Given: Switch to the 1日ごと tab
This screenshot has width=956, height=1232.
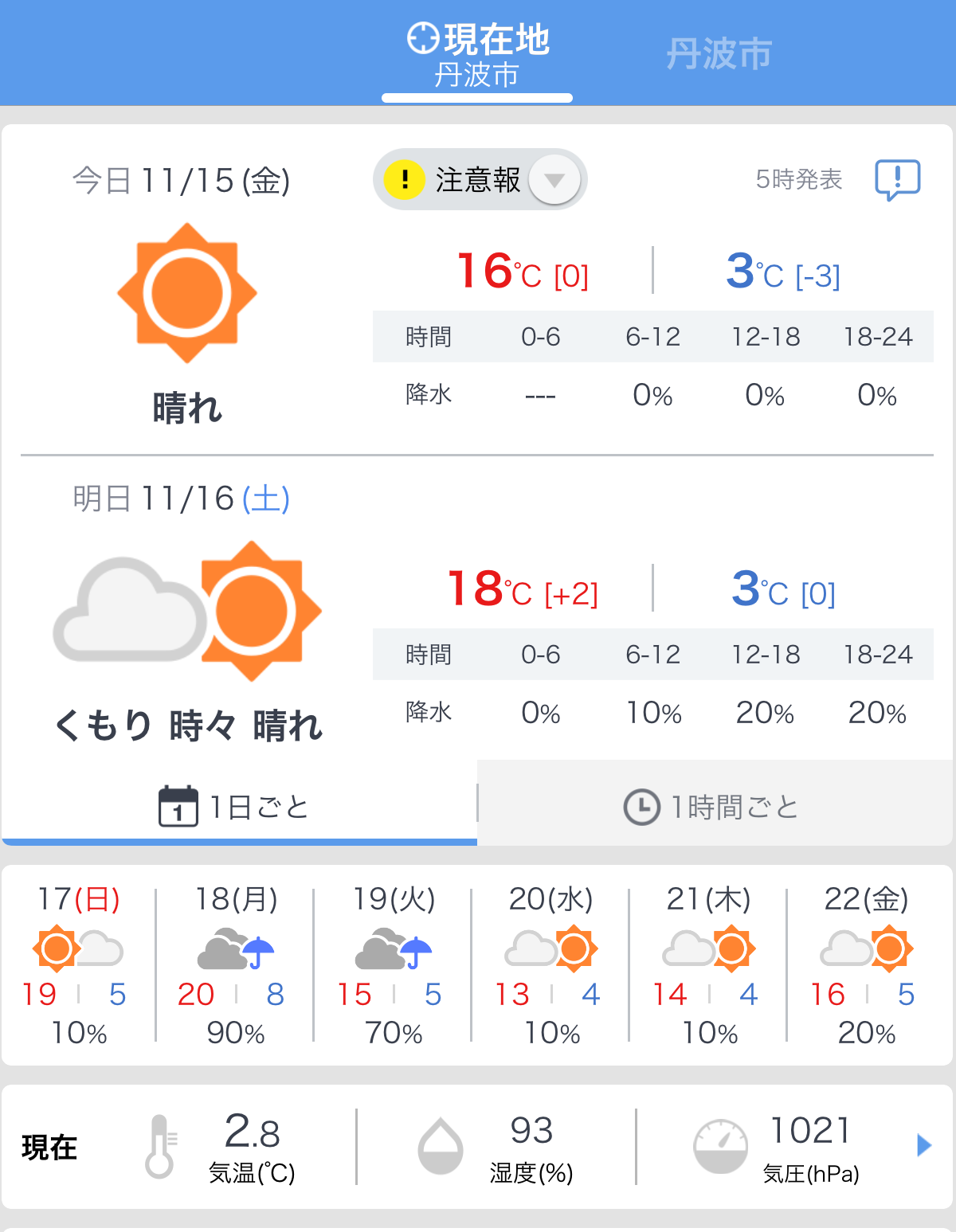Looking at the screenshot, I should tap(239, 804).
